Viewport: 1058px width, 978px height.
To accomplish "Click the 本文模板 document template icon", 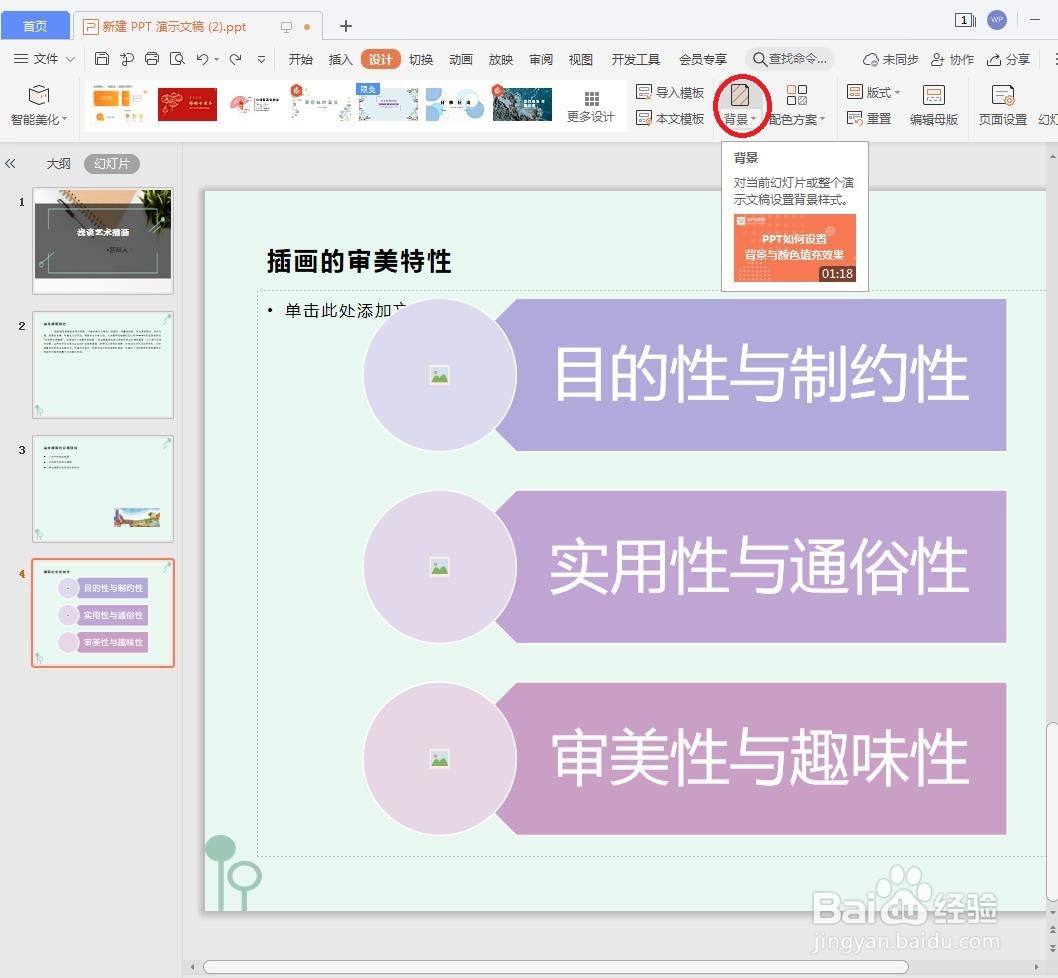I will tap(670, 118).
